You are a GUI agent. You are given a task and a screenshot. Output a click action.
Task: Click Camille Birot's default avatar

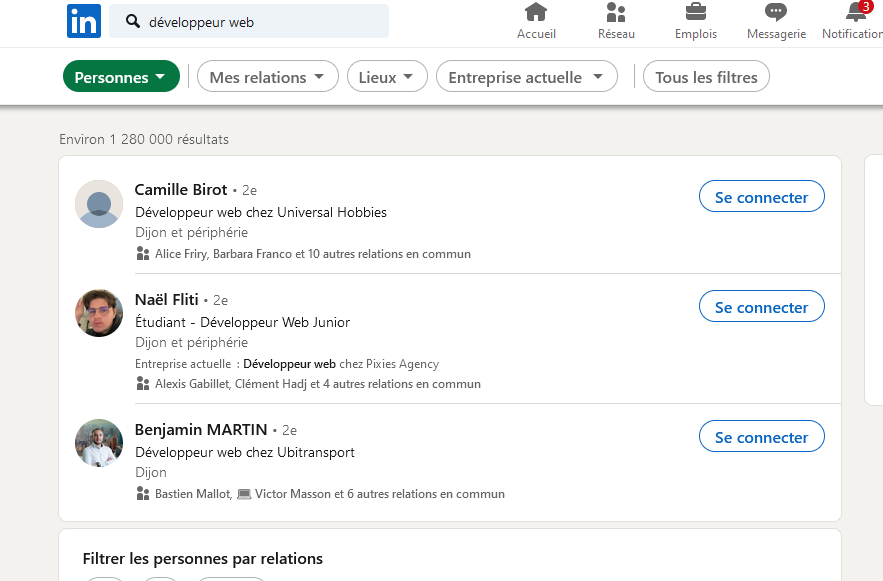[x=99, y=204]
